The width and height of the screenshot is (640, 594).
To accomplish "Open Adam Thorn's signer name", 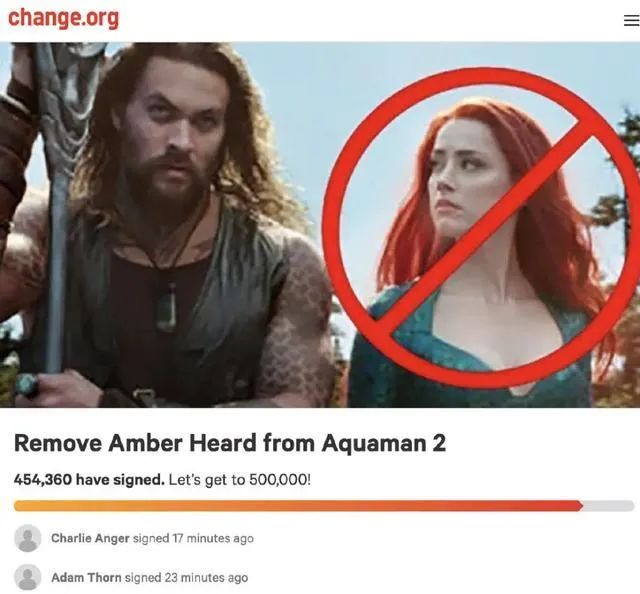I will [86, 578].
